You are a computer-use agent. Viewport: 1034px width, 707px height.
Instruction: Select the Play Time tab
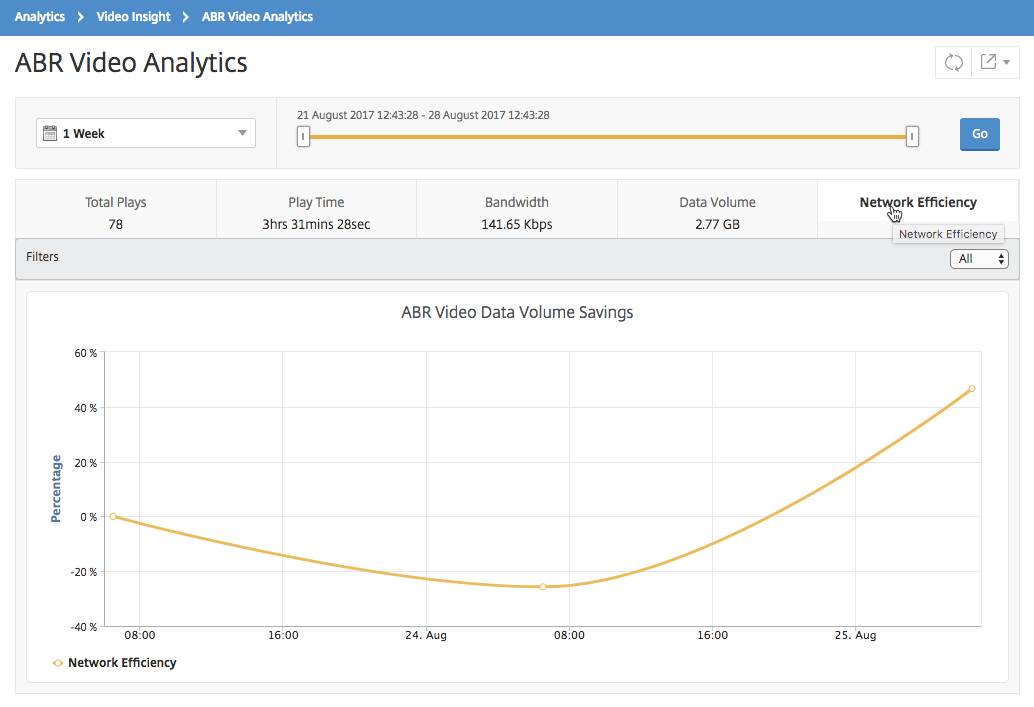point(317,212)
